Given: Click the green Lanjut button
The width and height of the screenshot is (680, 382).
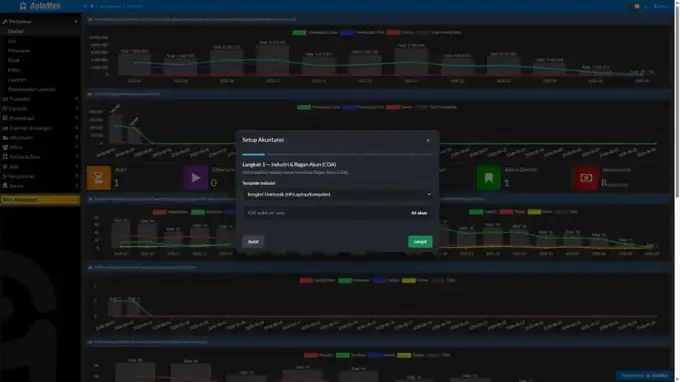Looking at the screenshot, I should tap(420, 242).
